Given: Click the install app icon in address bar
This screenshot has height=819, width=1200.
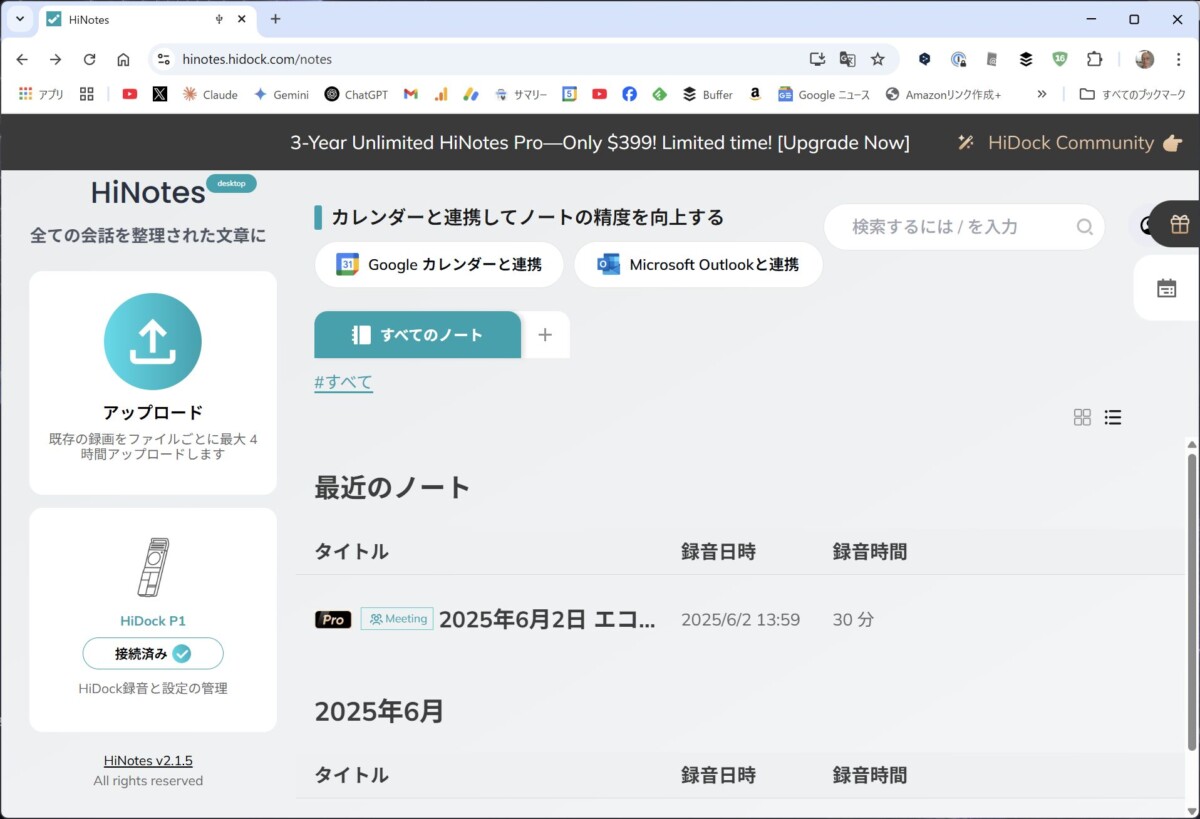Looking at the screenshot, I should [x=817, y=59].
